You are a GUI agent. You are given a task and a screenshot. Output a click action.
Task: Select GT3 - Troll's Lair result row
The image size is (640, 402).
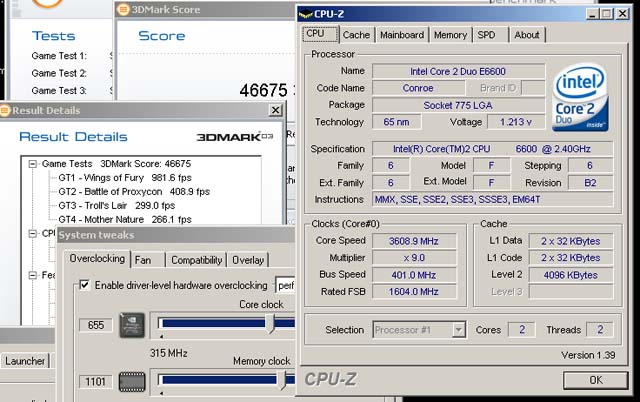(x=117, y=206)
